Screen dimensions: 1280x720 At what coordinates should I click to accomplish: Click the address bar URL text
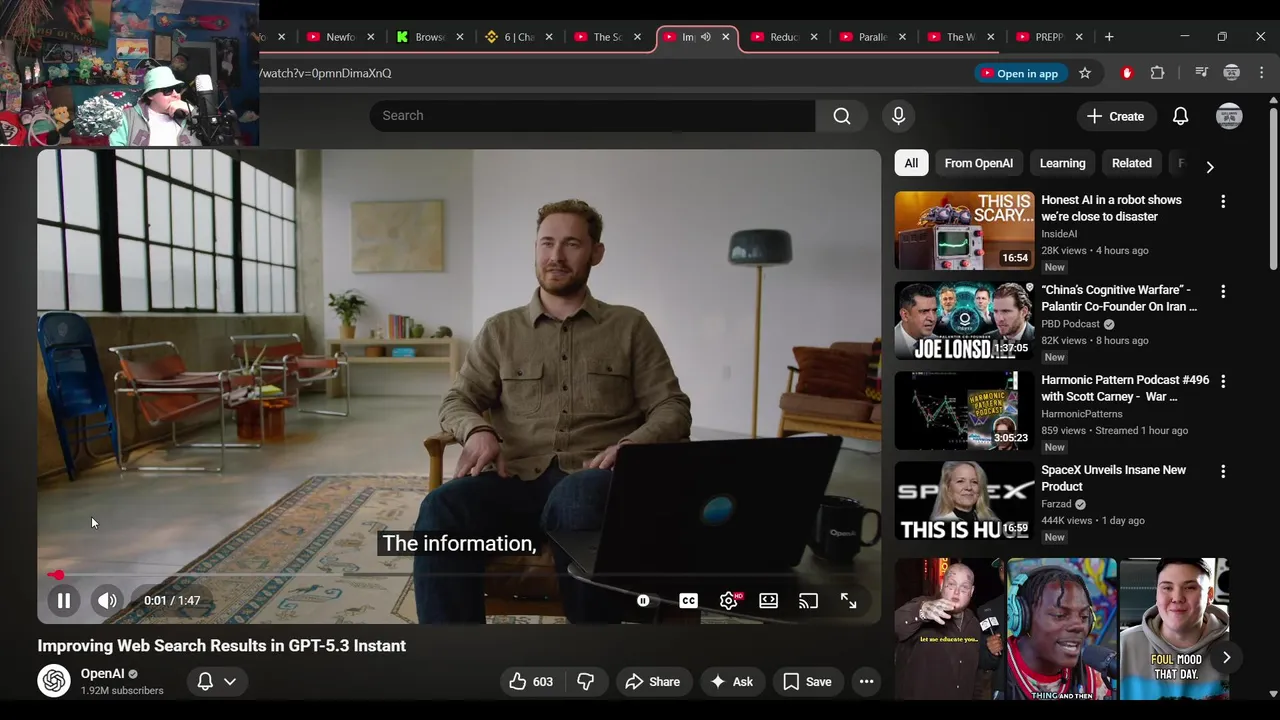tap(326, 73)
